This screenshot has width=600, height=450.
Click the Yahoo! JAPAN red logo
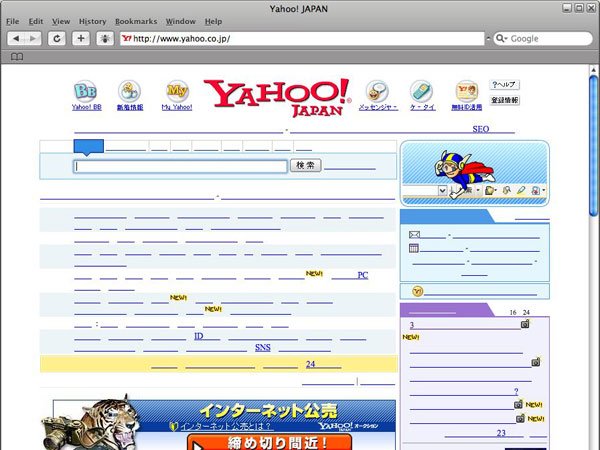coord(278,98)
